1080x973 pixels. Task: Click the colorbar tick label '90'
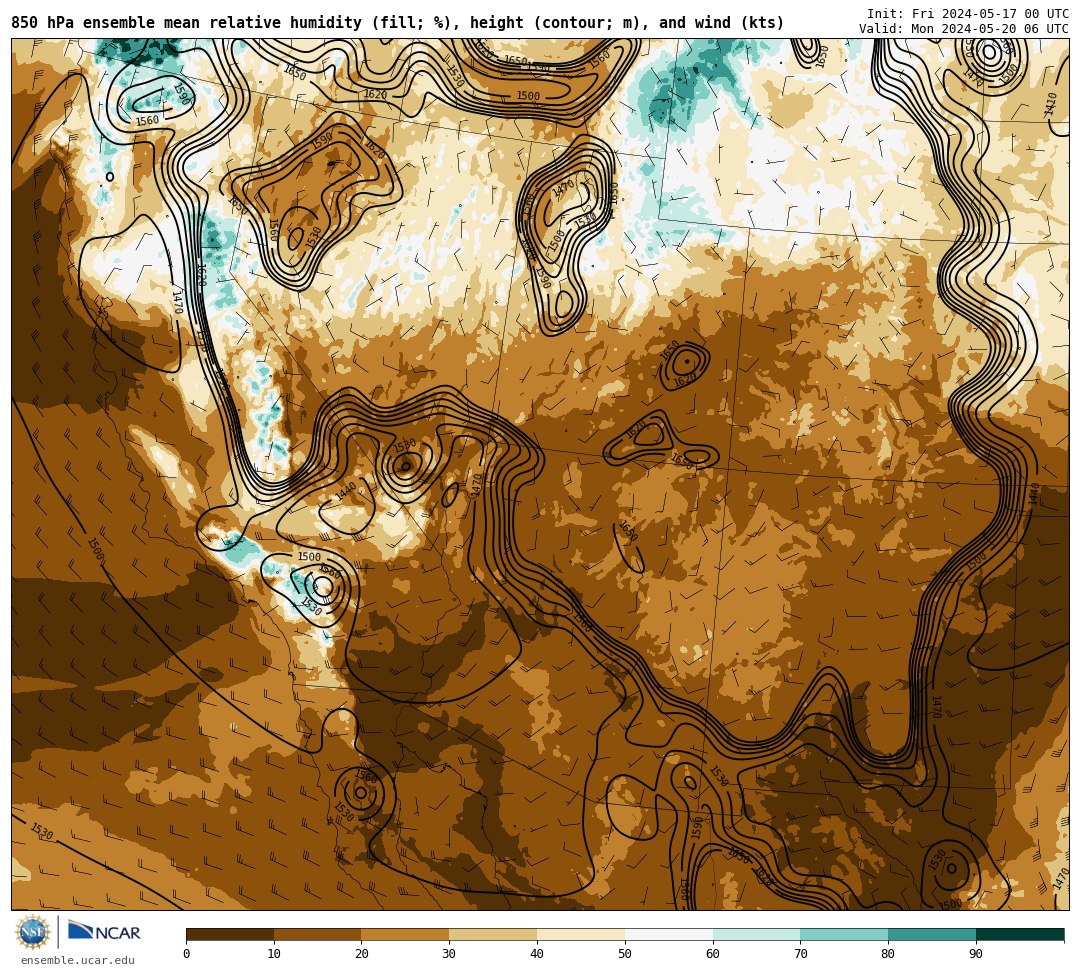click(976, 954)
